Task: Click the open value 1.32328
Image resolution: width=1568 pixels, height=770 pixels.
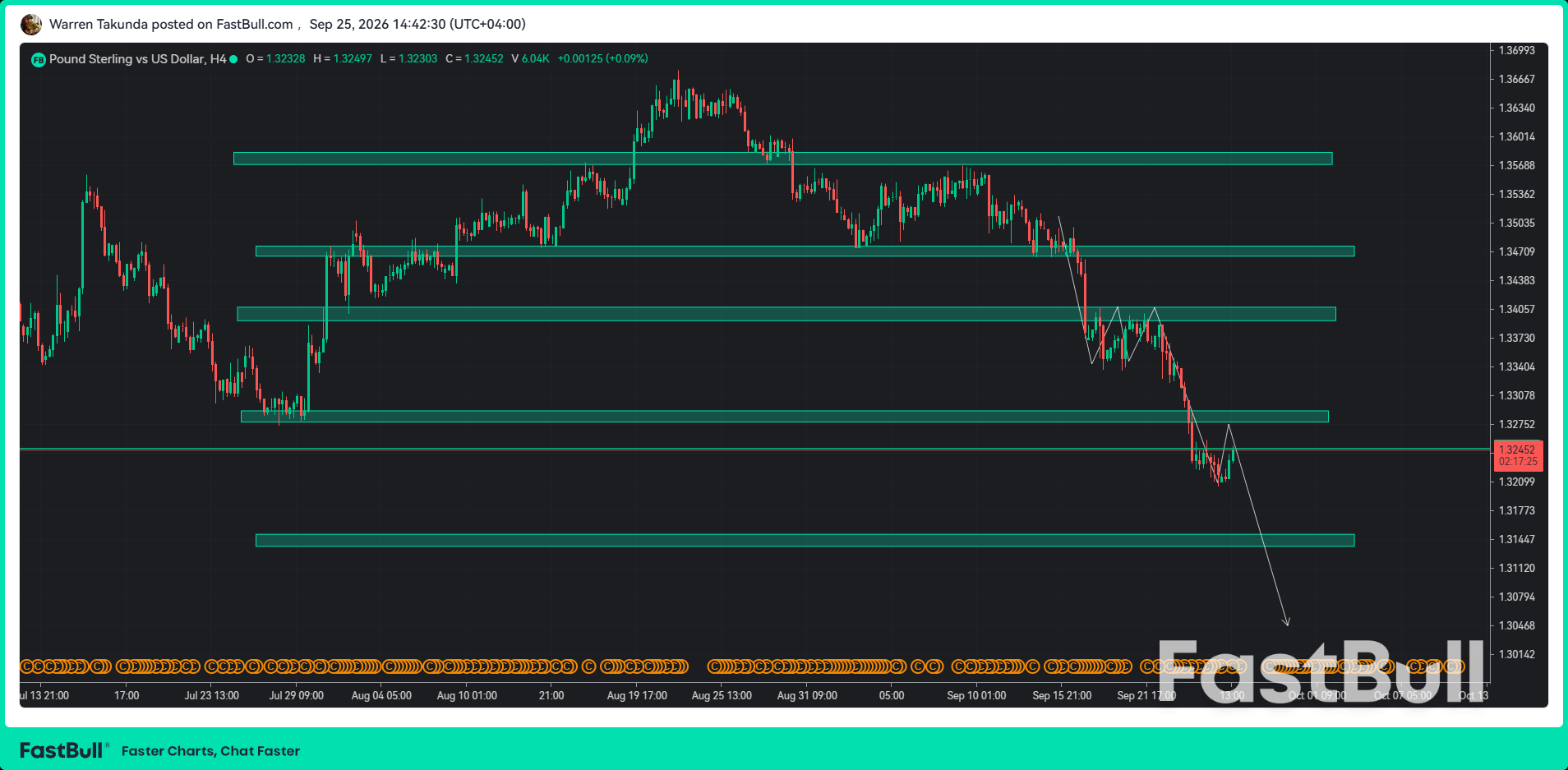Action: click(x=285, y=59)
